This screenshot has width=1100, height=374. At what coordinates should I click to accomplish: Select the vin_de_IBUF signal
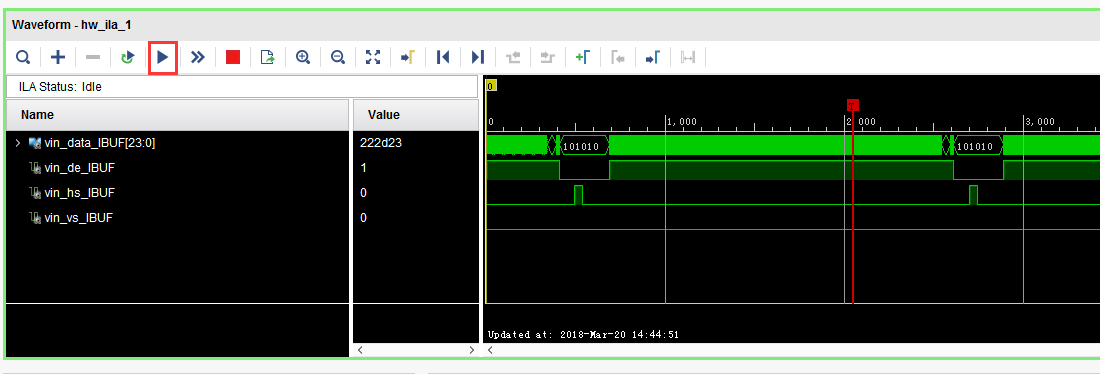click(79, 168)
